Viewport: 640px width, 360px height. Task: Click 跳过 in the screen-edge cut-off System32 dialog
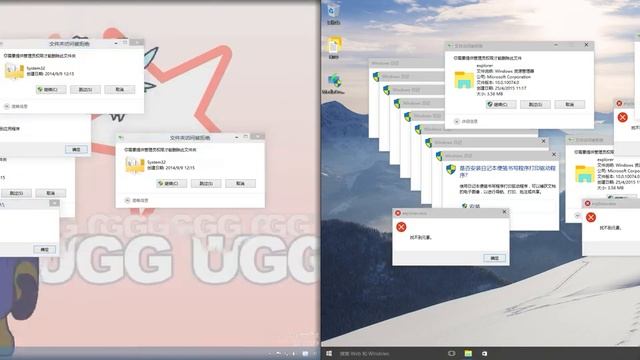85,89
